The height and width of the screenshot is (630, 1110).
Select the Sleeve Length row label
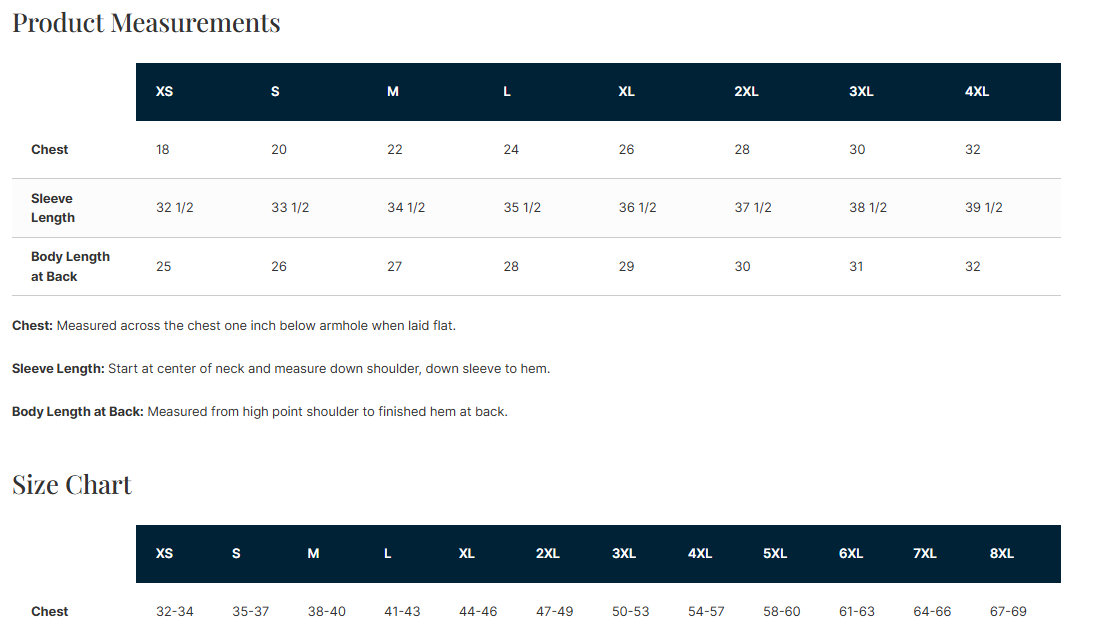point(52,208)
